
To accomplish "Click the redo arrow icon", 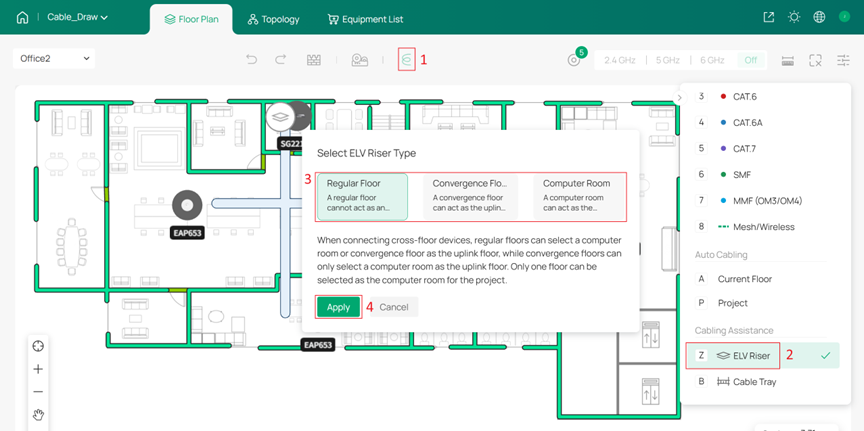I will point(281,60).
